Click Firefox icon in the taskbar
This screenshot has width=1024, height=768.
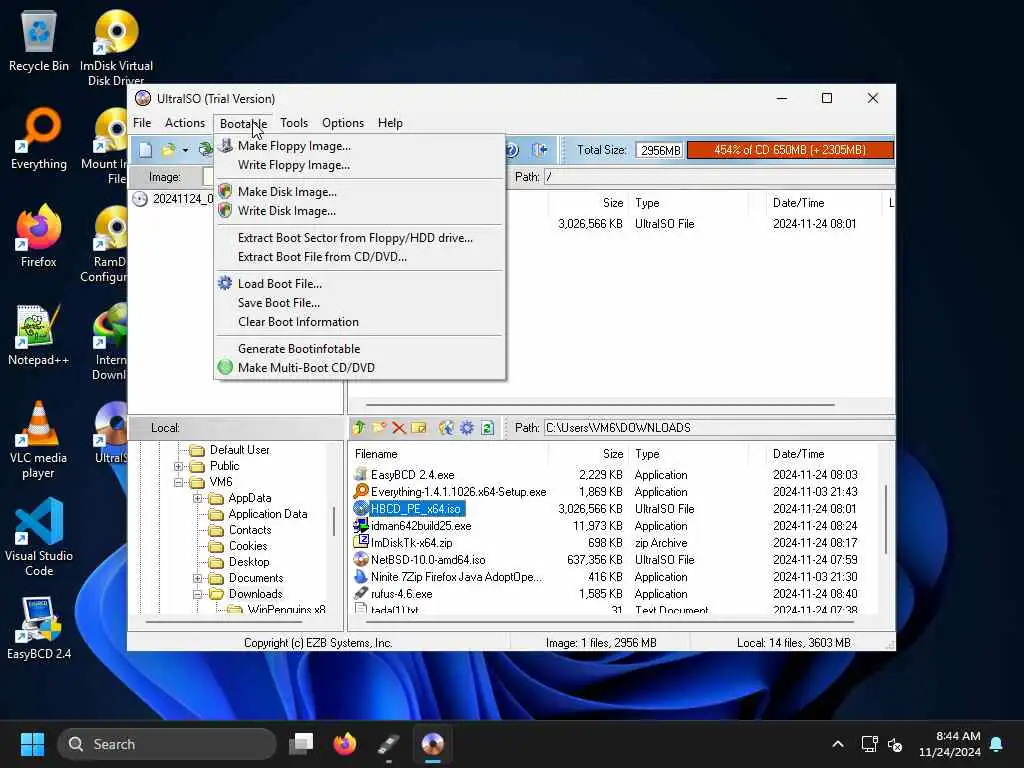[344, 744]
